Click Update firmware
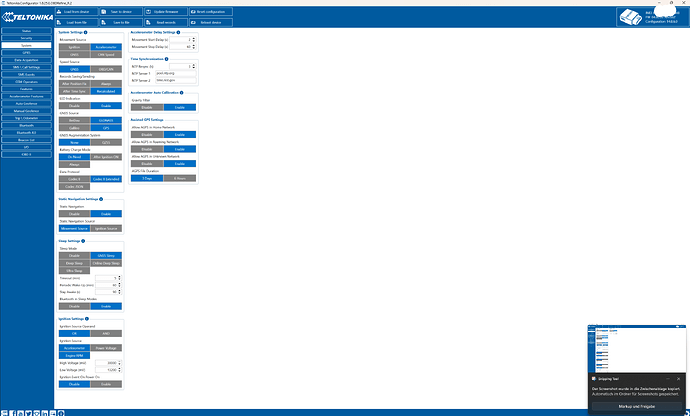The image size is (690, 416). 166,12
